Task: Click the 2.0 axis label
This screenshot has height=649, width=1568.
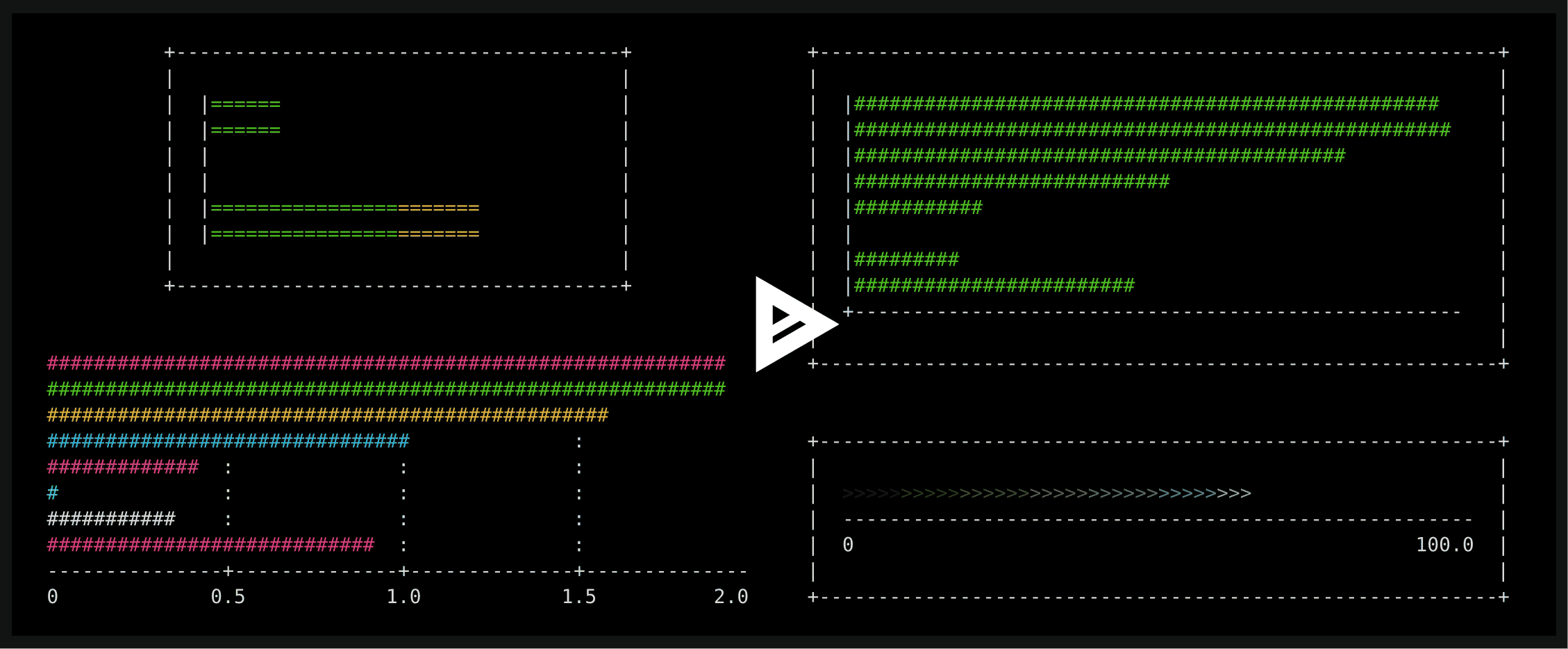Action: pyautogui.click(x=731, y=597)
